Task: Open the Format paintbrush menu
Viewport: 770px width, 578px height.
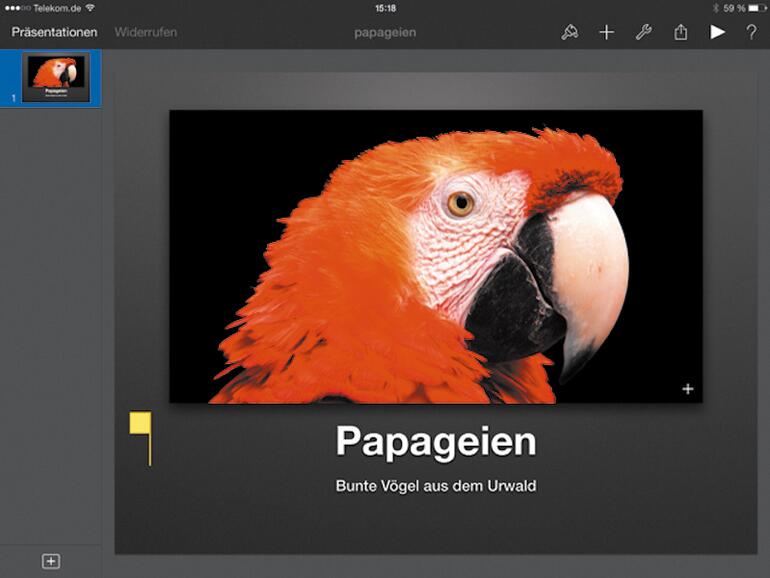Action: pos(570,32)
